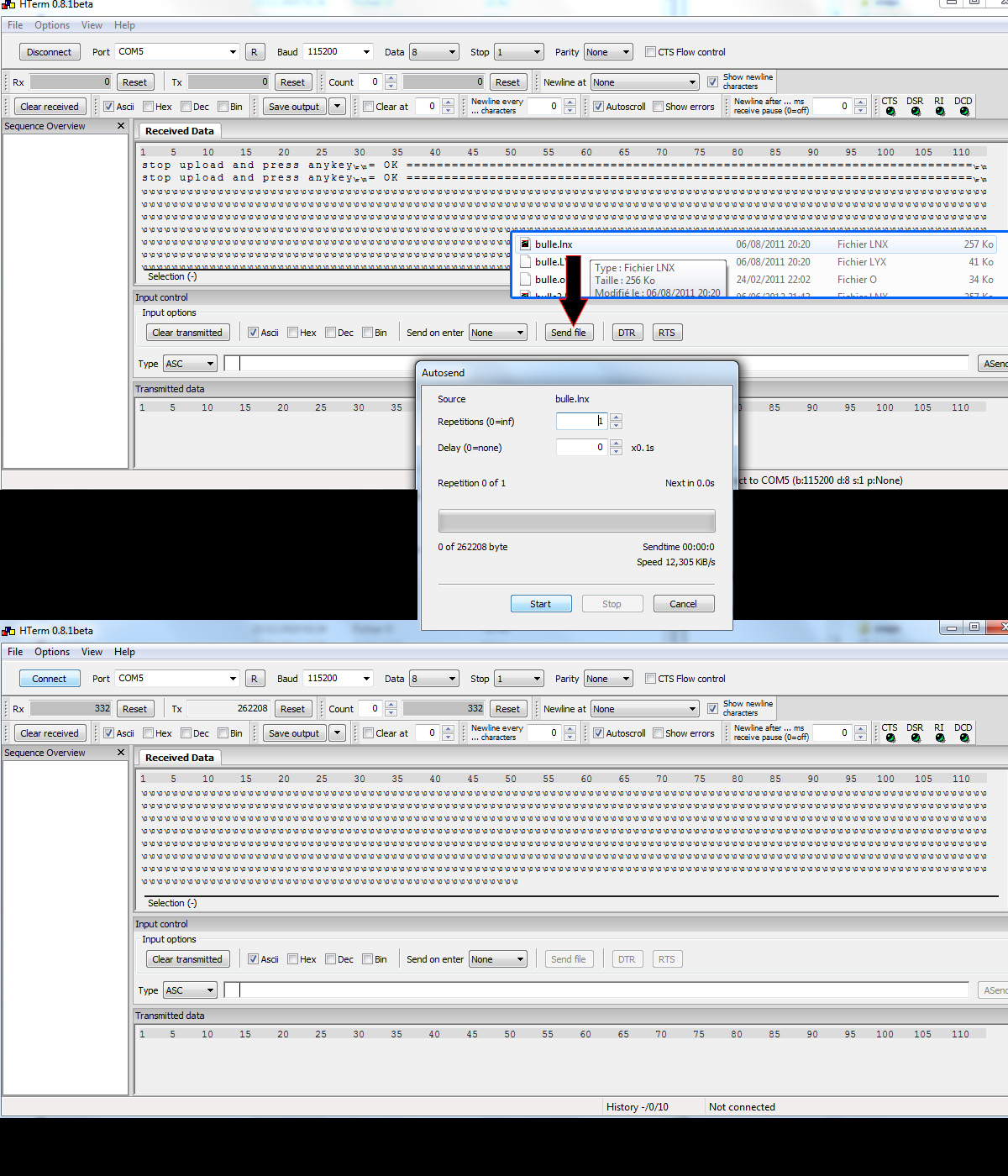
Task: Click the Repetitions field in Autosend dialog
Action: click(580, 422)
